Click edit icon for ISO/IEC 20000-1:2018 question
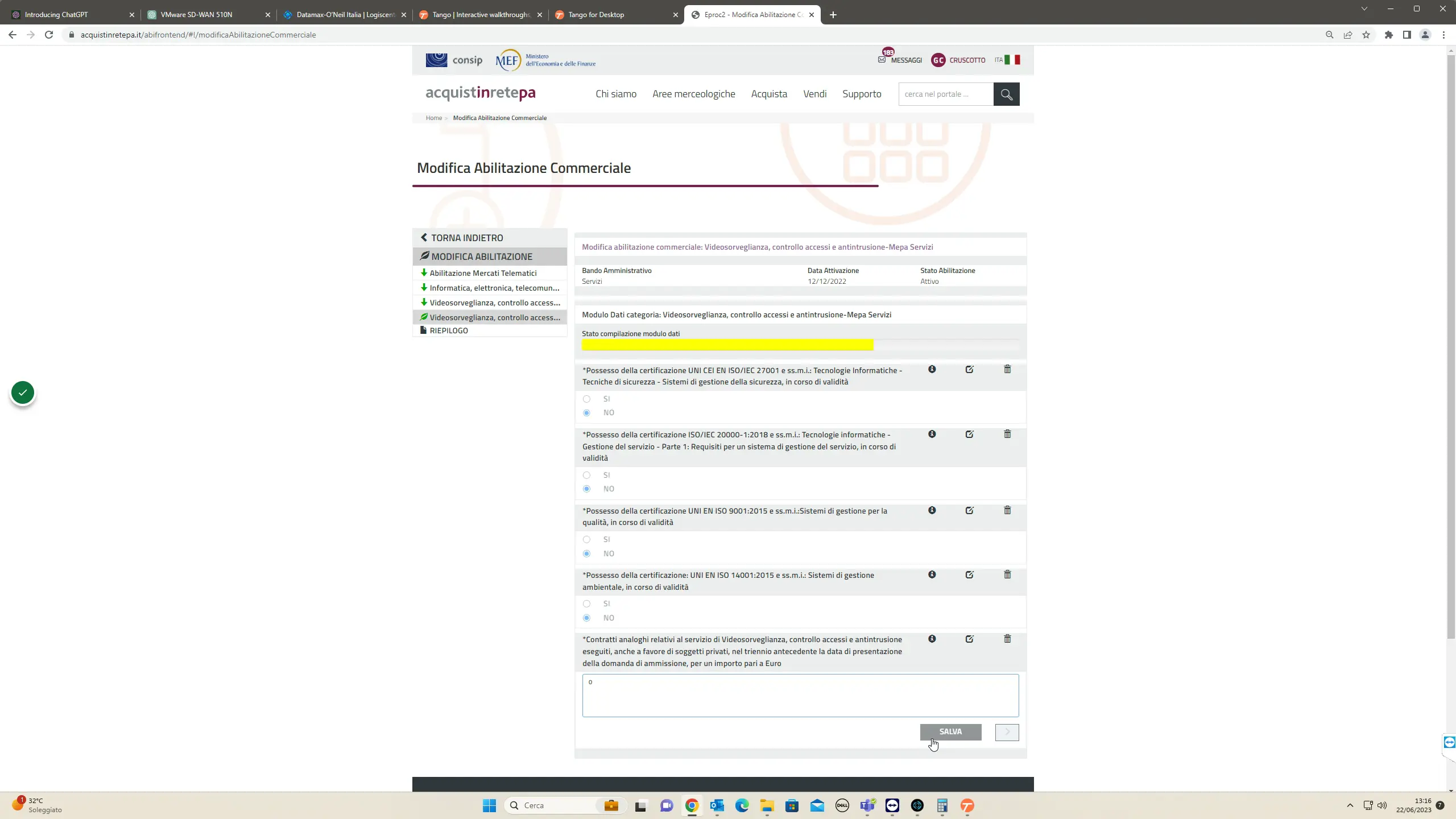 click(x=969, y=434)
